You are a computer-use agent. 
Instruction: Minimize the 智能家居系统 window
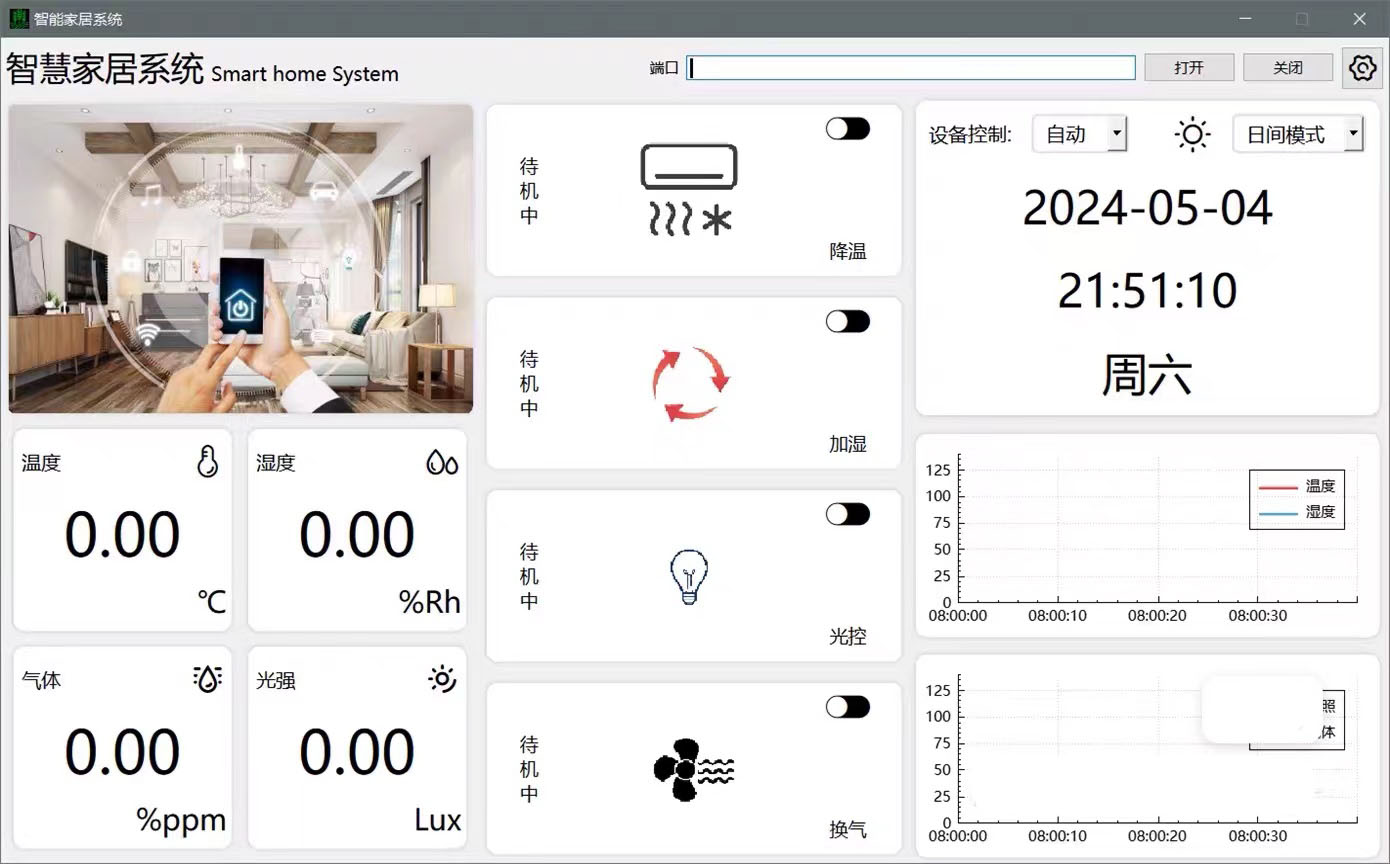[x=1246, y=18]
